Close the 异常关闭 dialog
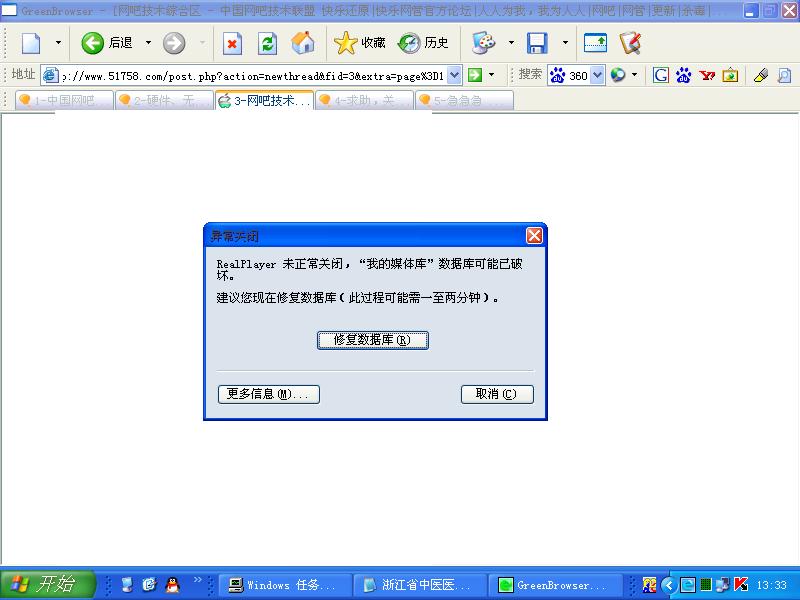The width and height of the screenshot is (800, 600). tap(534, 236)
